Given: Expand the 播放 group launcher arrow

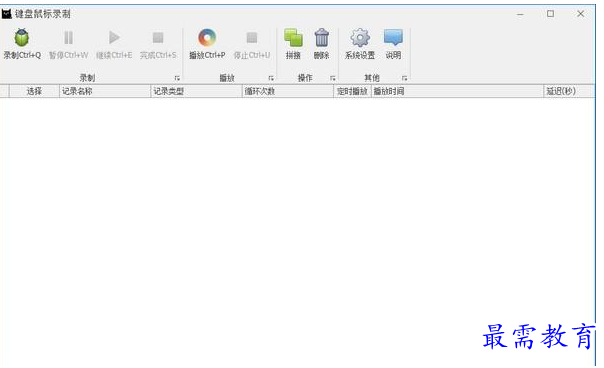Looking at the screenshot, I should pyautogui.click(x=271, y=78).
